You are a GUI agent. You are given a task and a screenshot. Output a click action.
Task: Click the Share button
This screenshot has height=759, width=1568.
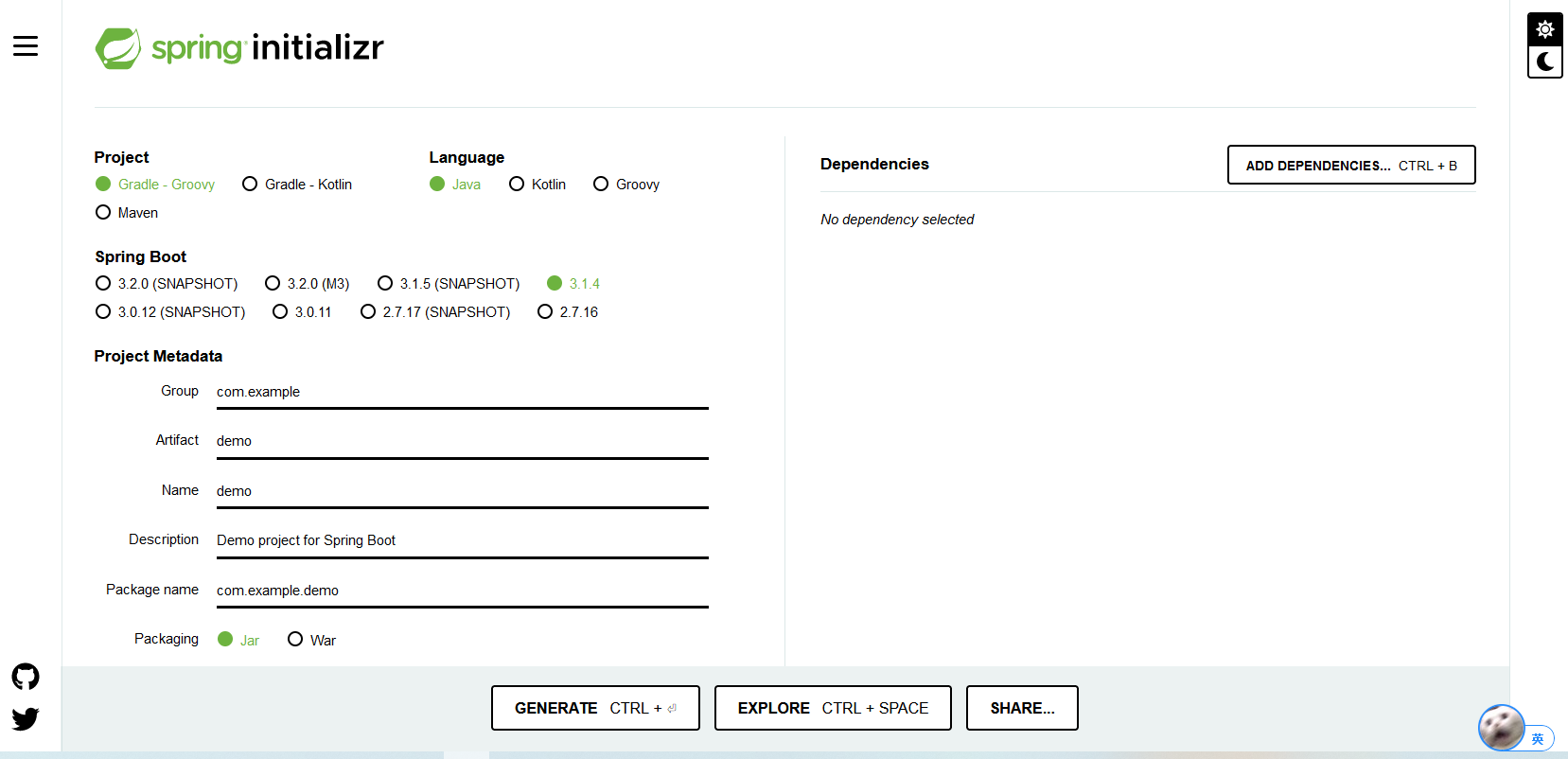(1022, 708)
